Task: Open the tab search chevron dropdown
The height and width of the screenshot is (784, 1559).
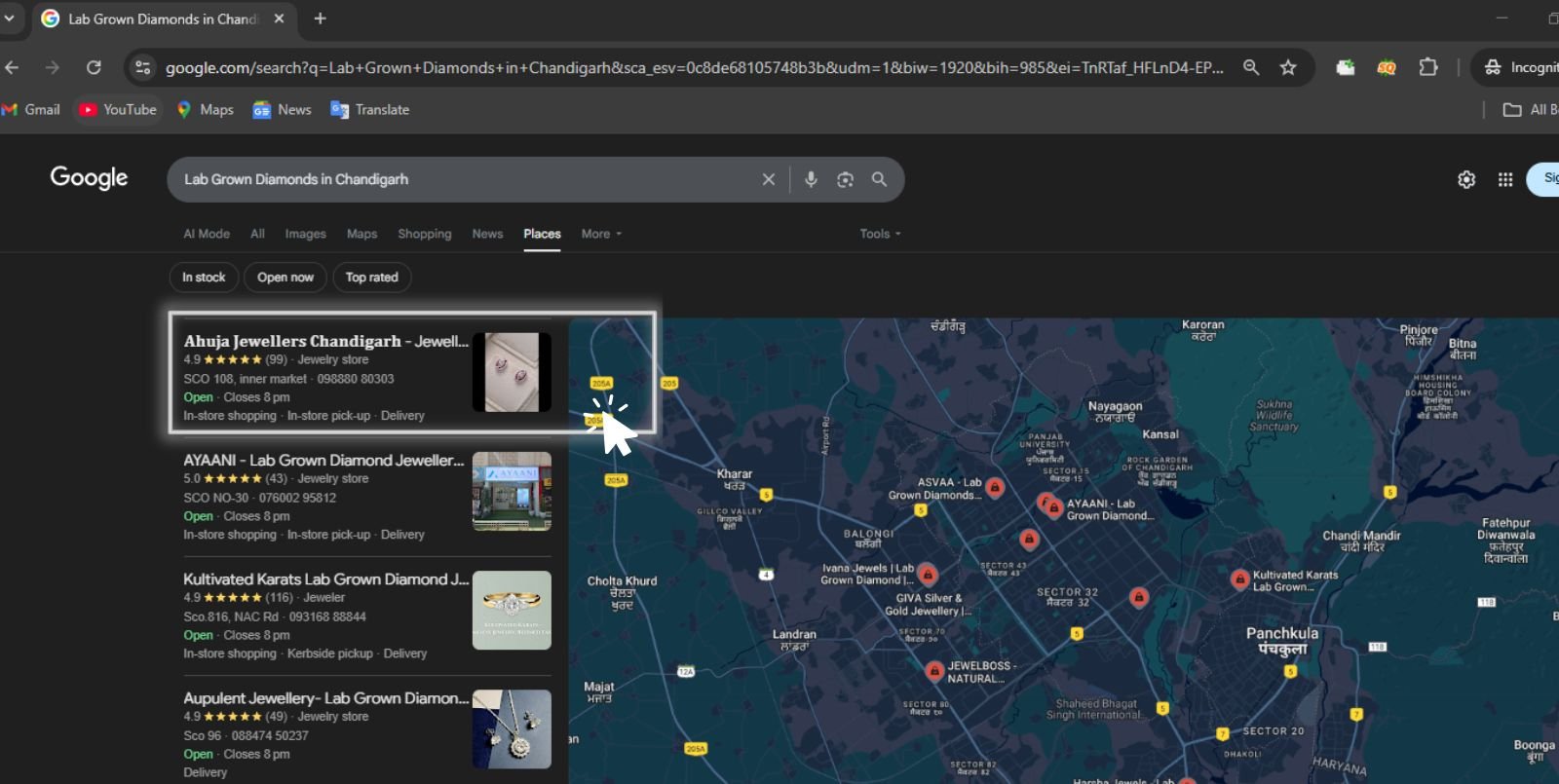Action: [10, 18]
